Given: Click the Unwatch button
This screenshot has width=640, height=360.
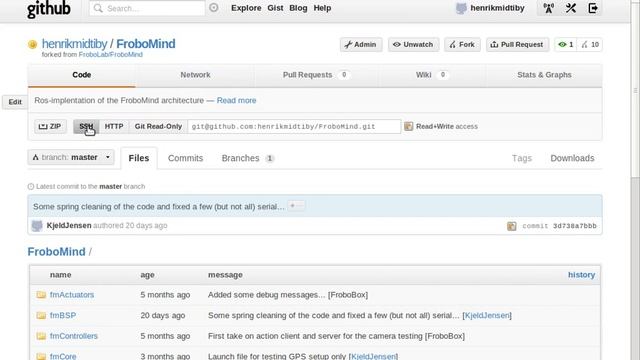Looking at the screenshot, I should (x=413, y=44).
